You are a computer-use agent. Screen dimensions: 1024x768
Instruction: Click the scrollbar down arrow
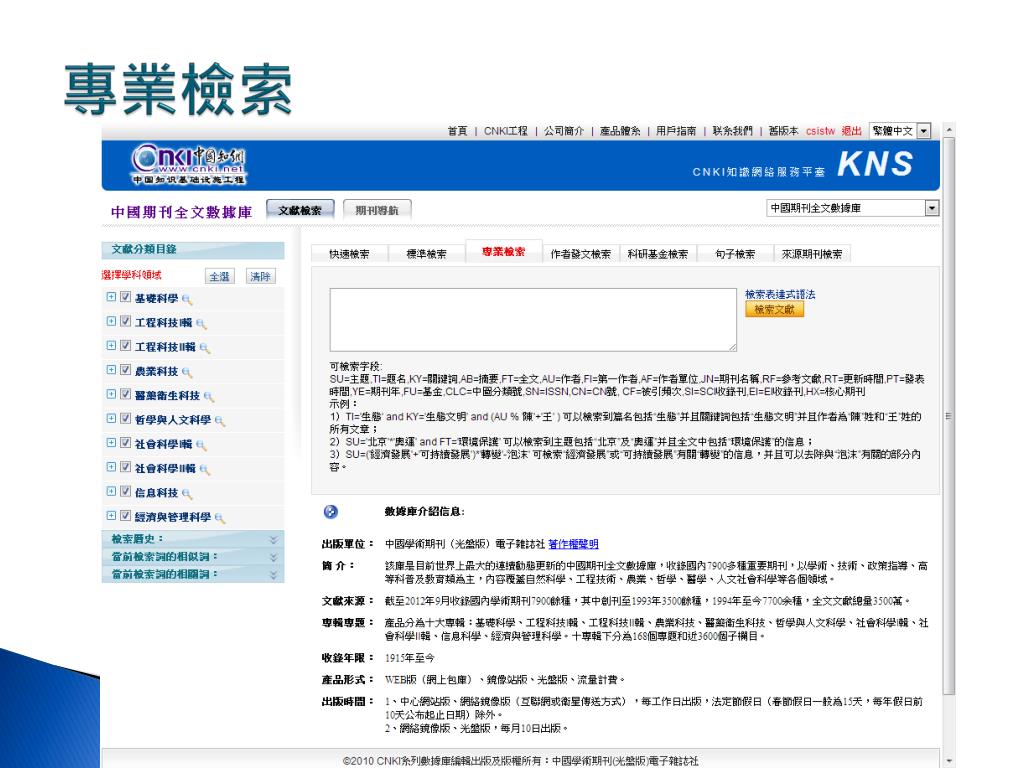[x=949, y=761]
